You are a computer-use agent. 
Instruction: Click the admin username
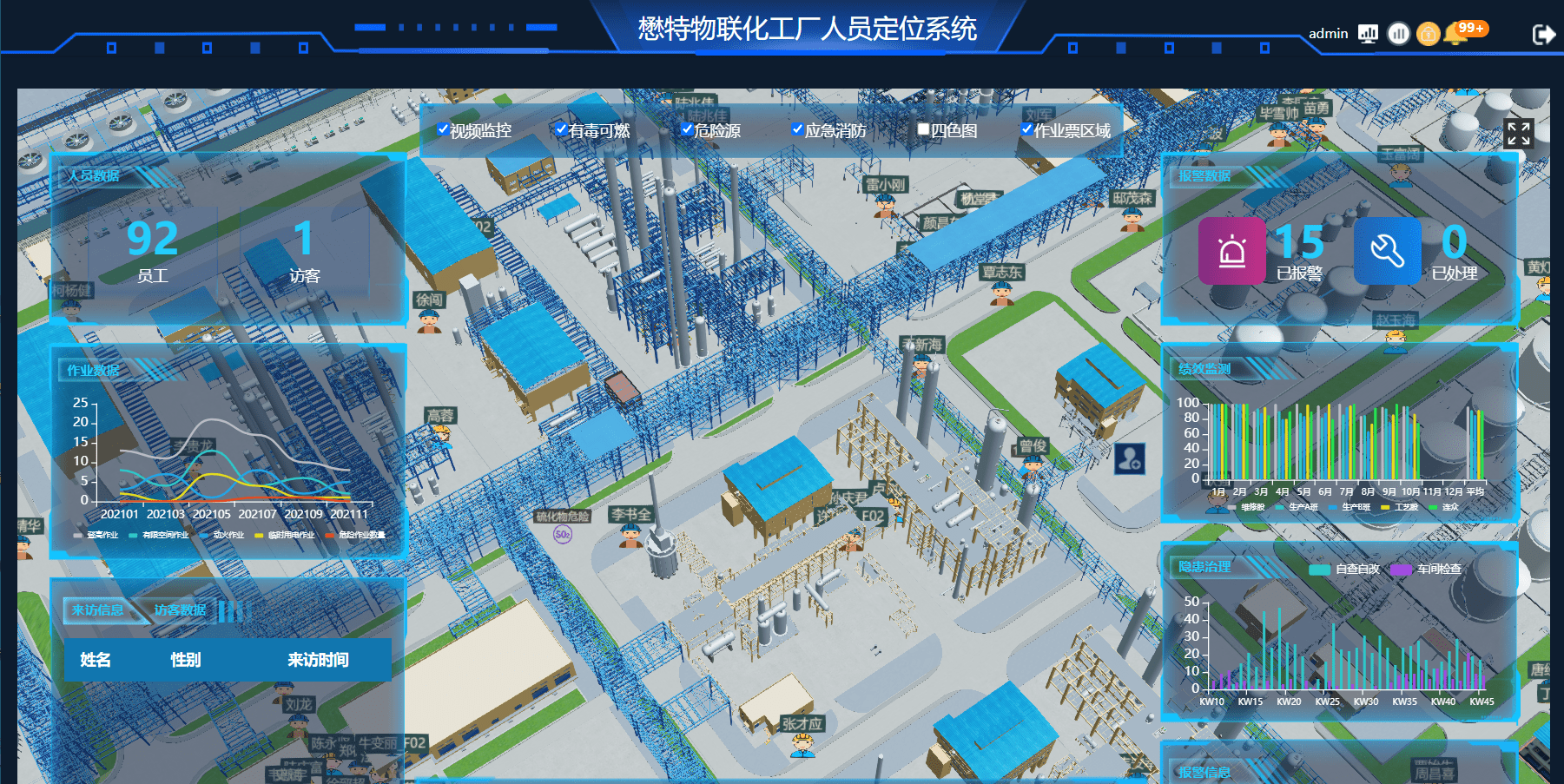pos(1328,34)
